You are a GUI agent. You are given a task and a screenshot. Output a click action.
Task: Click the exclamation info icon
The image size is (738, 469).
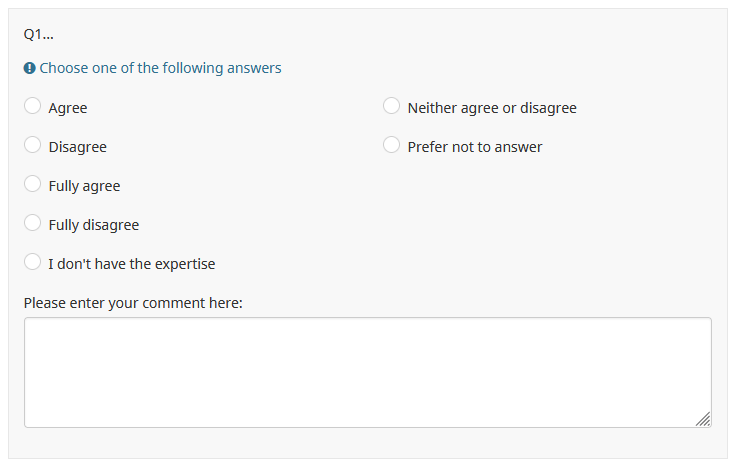pos(30,68)
